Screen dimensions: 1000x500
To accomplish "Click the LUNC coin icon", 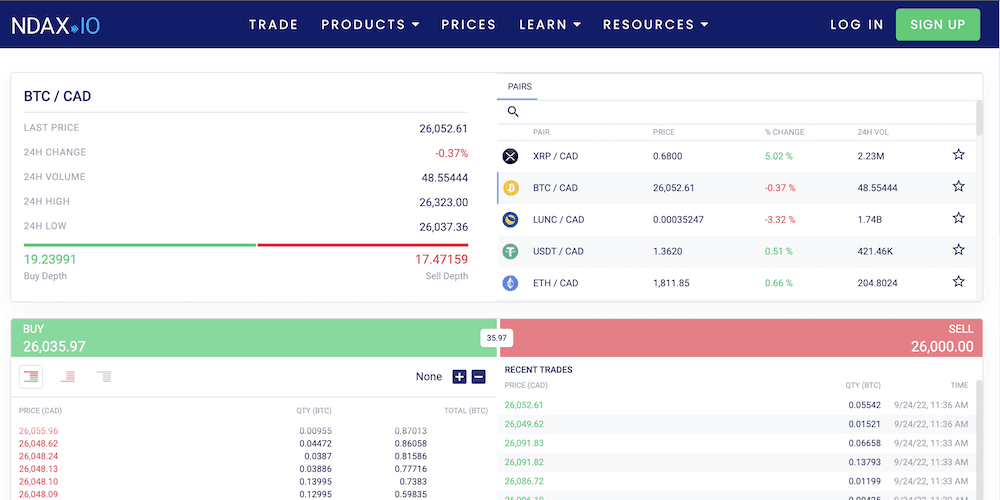I will (x=511, y=220).
